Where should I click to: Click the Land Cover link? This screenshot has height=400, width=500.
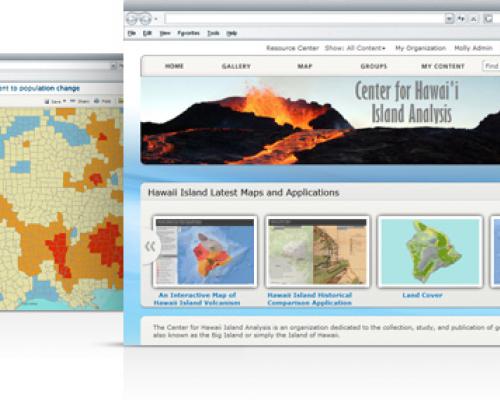click(x=422, y=295)
